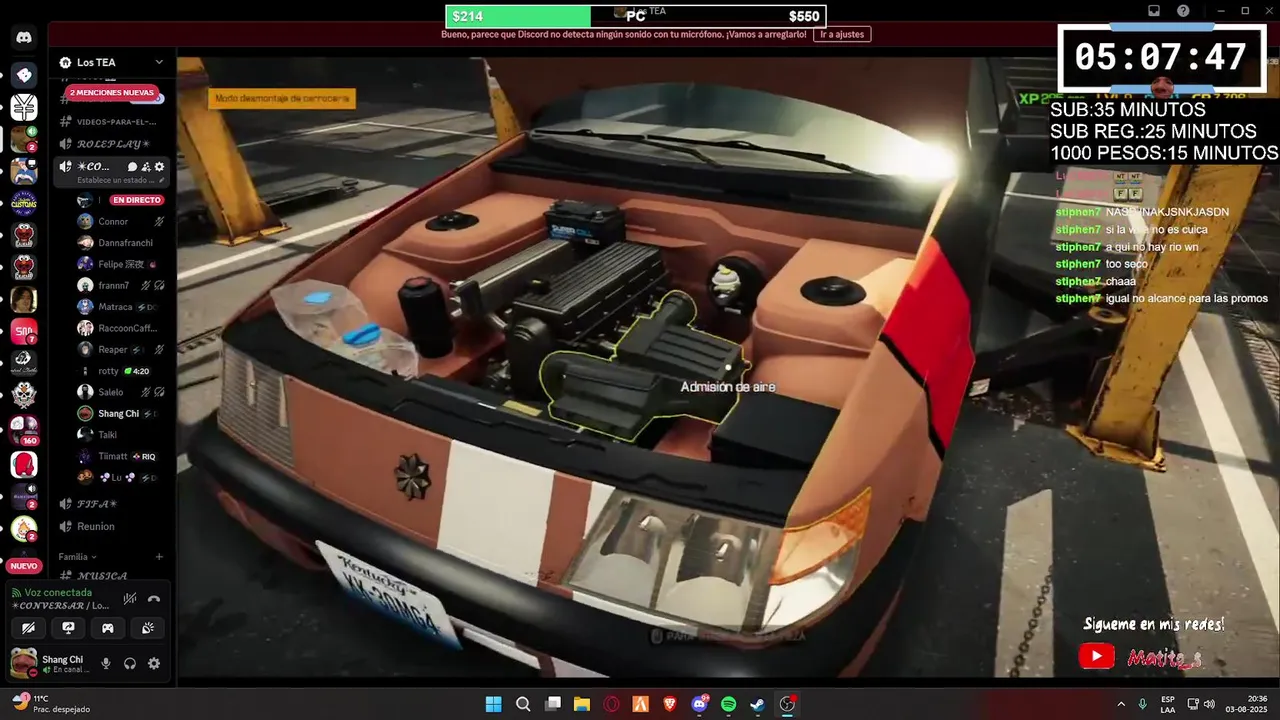This screenshot has height=720, width=1280.
Task: Share your screen button in voice panel
Action: 68,628
